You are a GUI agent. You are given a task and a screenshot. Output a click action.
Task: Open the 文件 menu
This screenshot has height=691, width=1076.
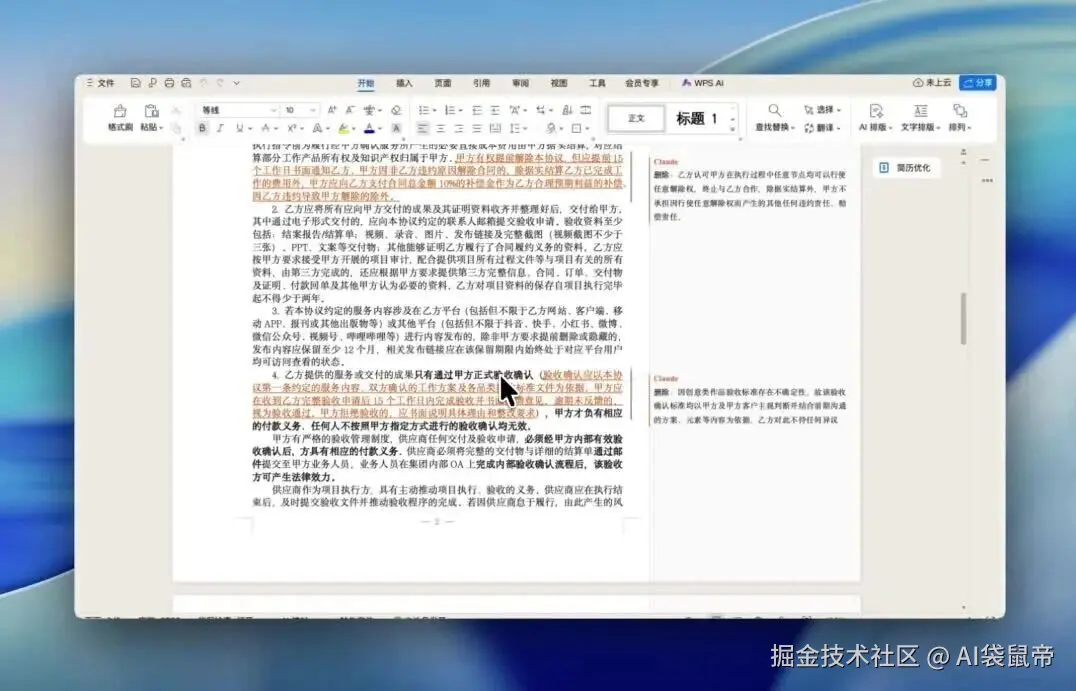(100, 83)
